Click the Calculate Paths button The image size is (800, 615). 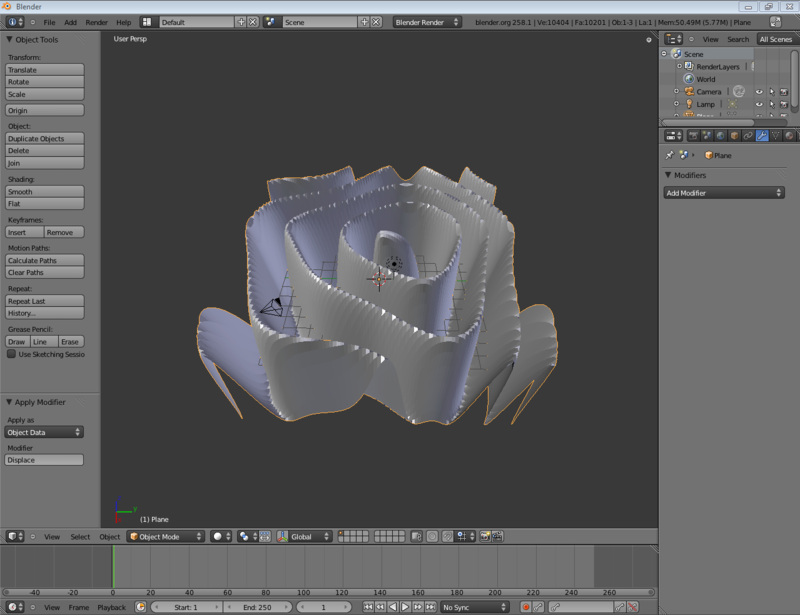click(44, 260)
